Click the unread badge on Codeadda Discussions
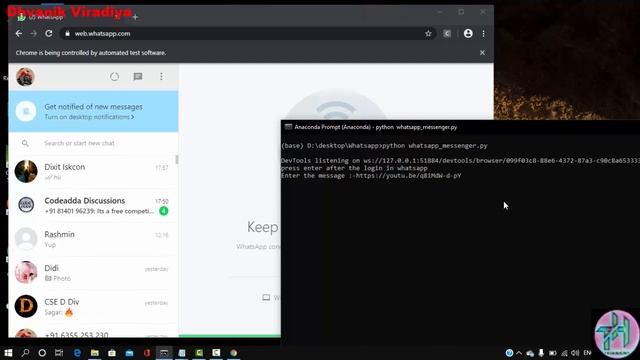The image size is (640, 360). click(x=164, y=211)
